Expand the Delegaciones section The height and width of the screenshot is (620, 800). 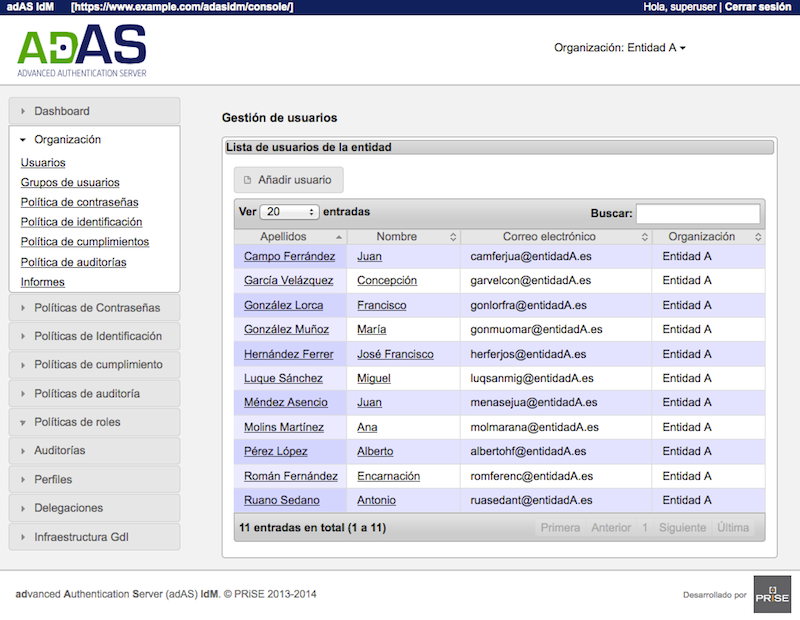point(94,508)
